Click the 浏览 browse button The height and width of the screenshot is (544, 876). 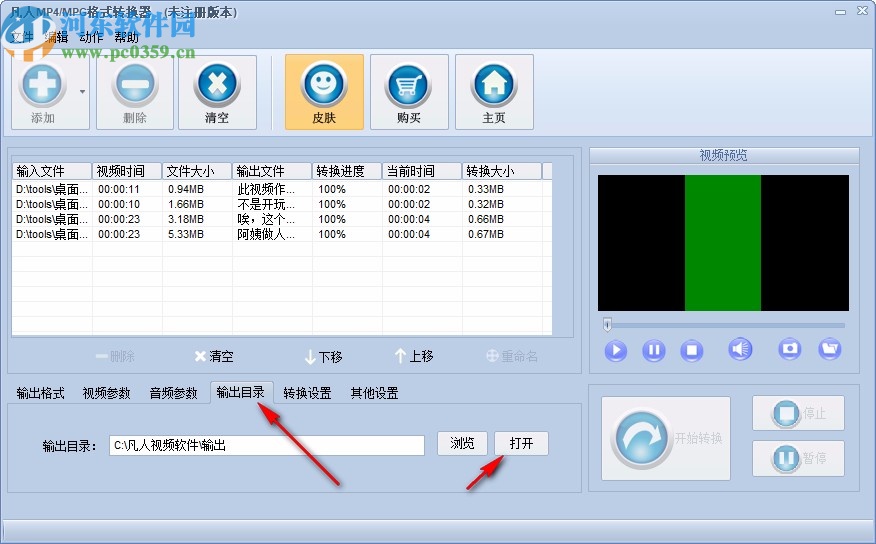point(463,443)
